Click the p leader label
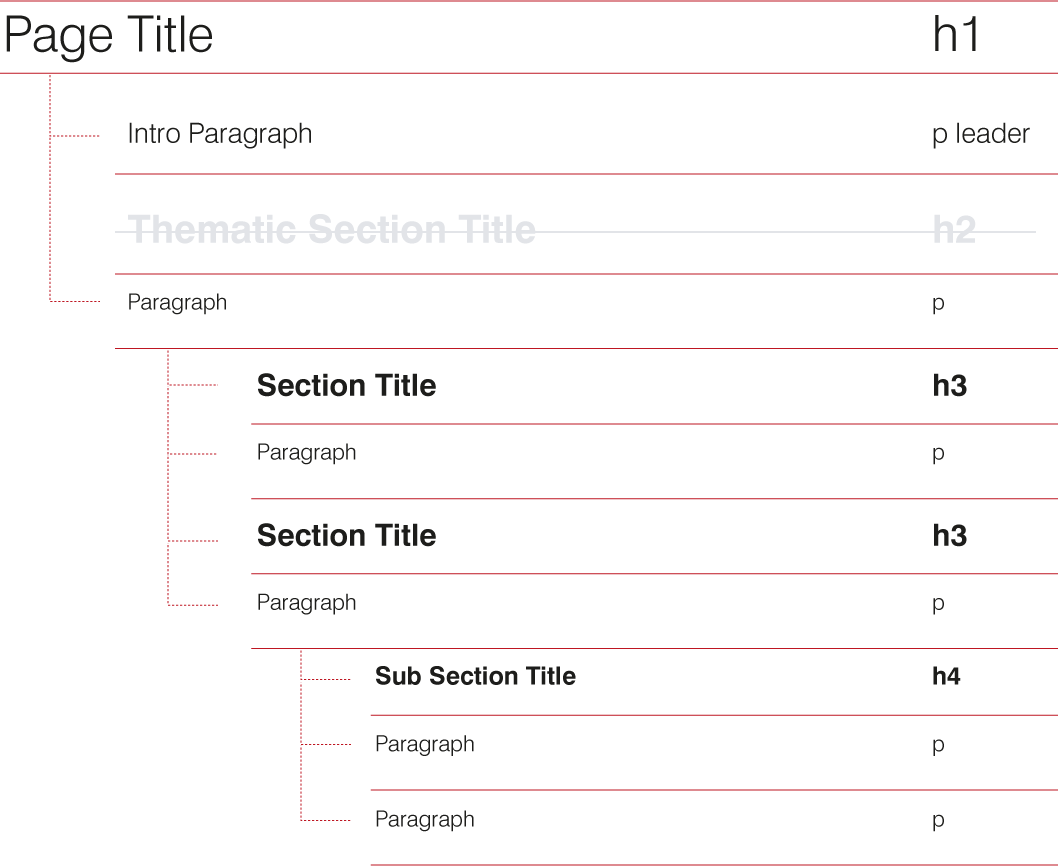Image resolution: width=1058 pixels, height=867 pixels. (980, 134)
